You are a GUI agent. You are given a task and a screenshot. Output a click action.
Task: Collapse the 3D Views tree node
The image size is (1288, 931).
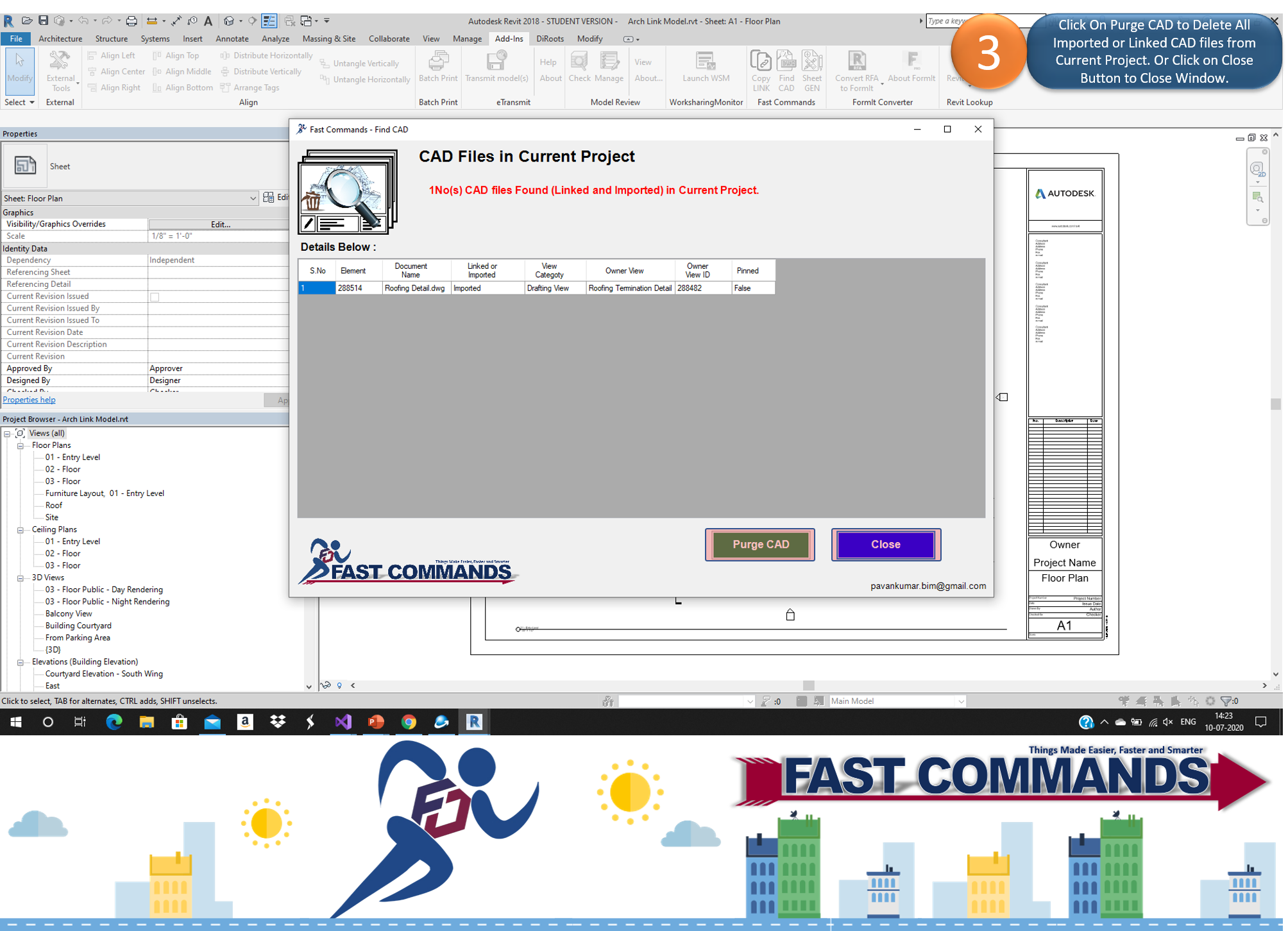[21, 577]
